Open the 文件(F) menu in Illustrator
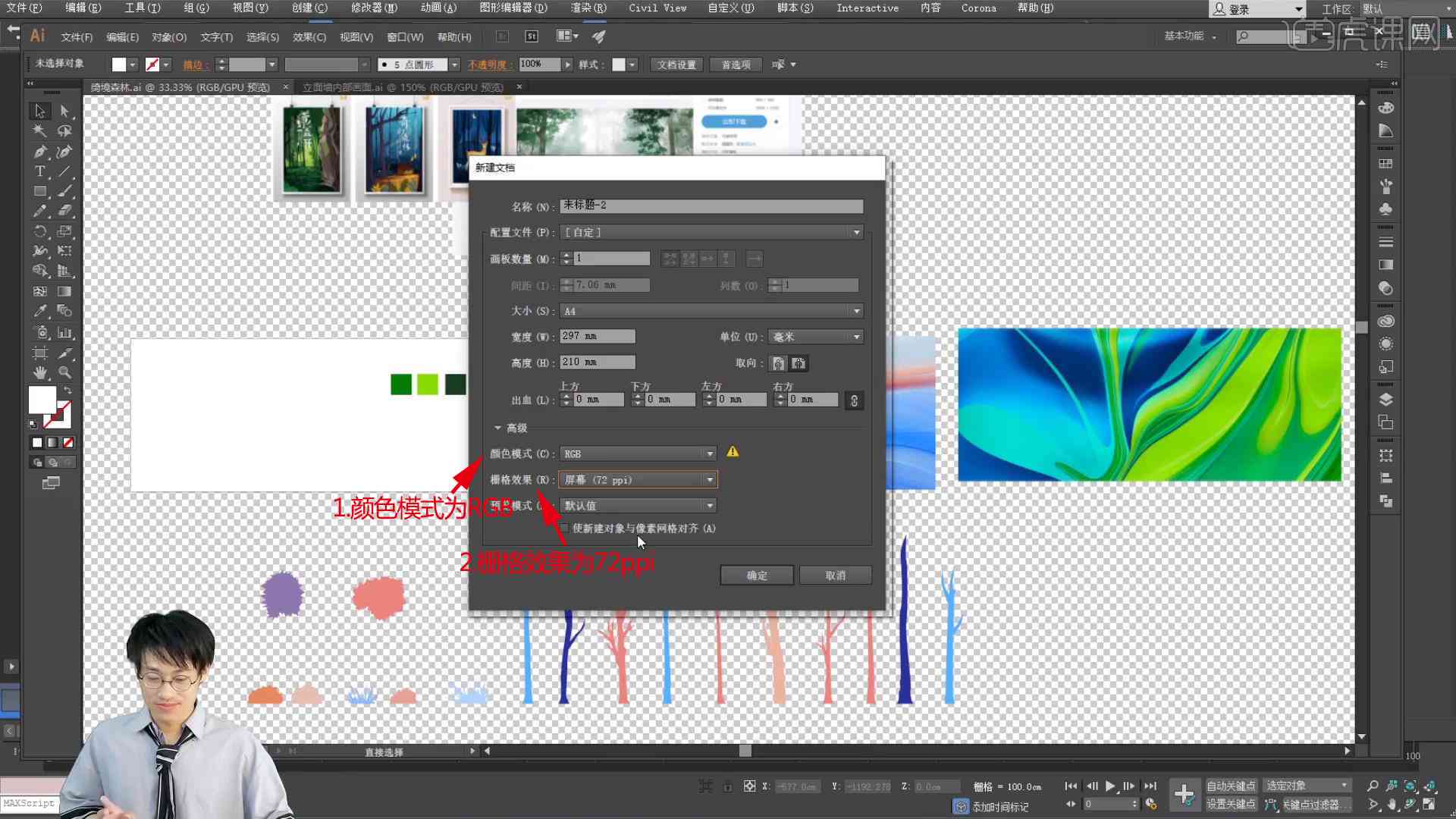Screen dimensions: 1456x819 click(x=77, y=37)
